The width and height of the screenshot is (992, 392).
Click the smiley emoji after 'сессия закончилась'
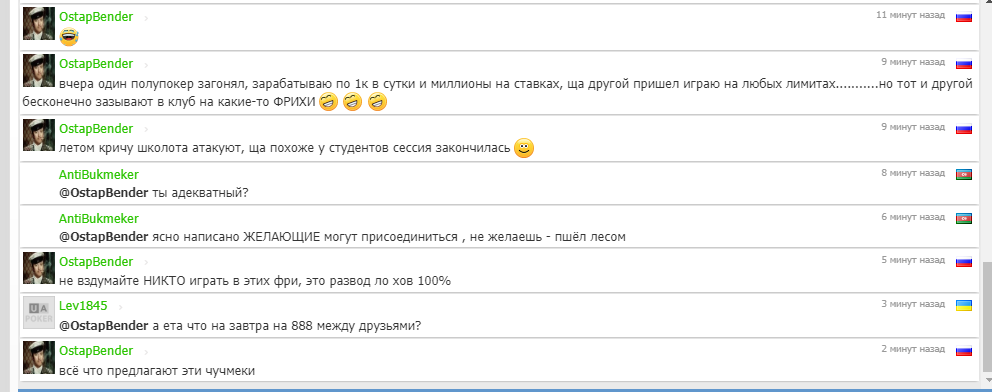[524, 149]
